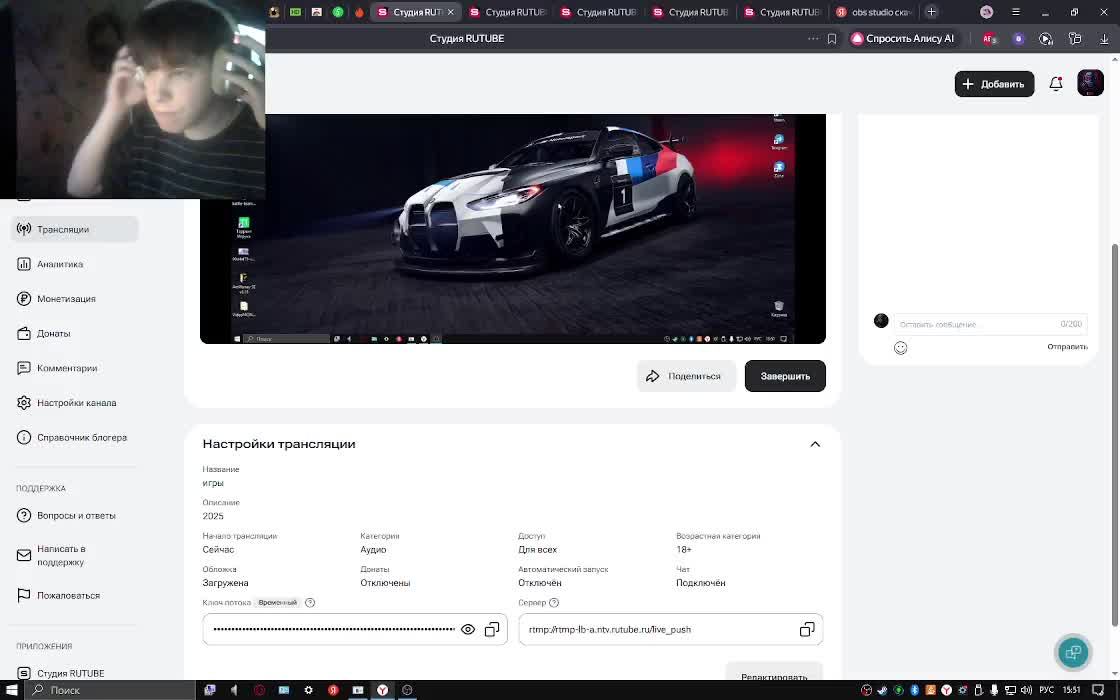
Task: Open Студия RUTUBE app link
Action: pos(70,673)
